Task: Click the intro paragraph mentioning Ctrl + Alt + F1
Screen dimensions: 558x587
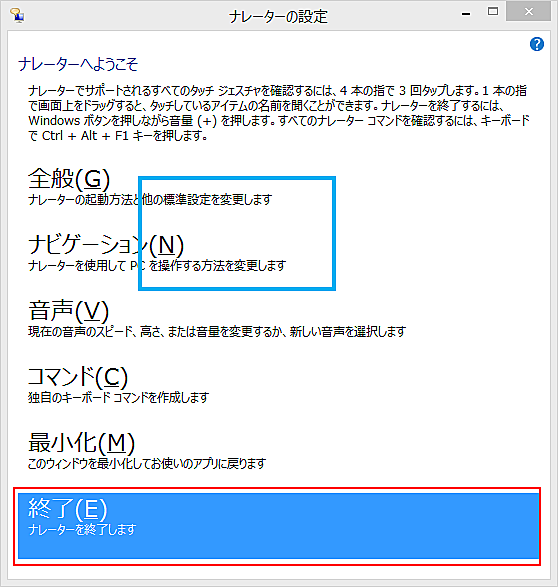Action: (279, 113)
